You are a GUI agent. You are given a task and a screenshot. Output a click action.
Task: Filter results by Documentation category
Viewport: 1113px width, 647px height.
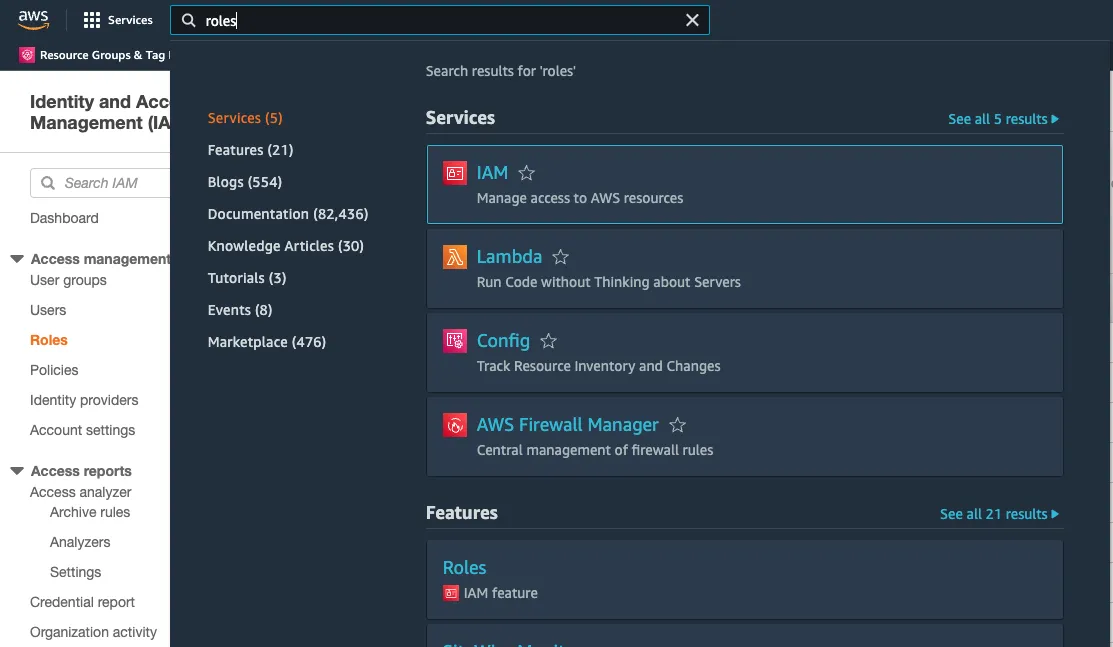pyautogui.click(x=288, y=214)
